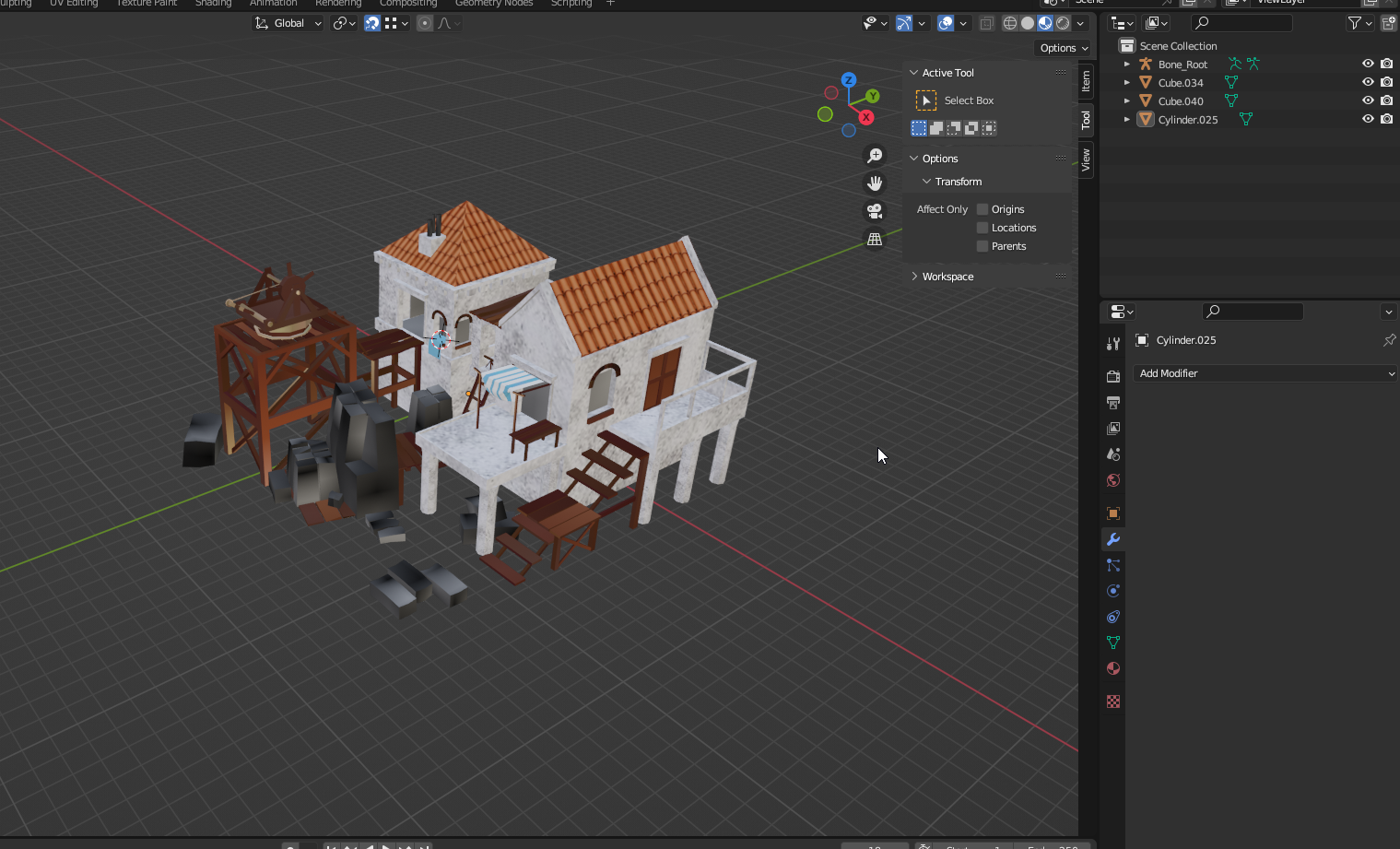Enable the Origins checkbox

point(982,209)
